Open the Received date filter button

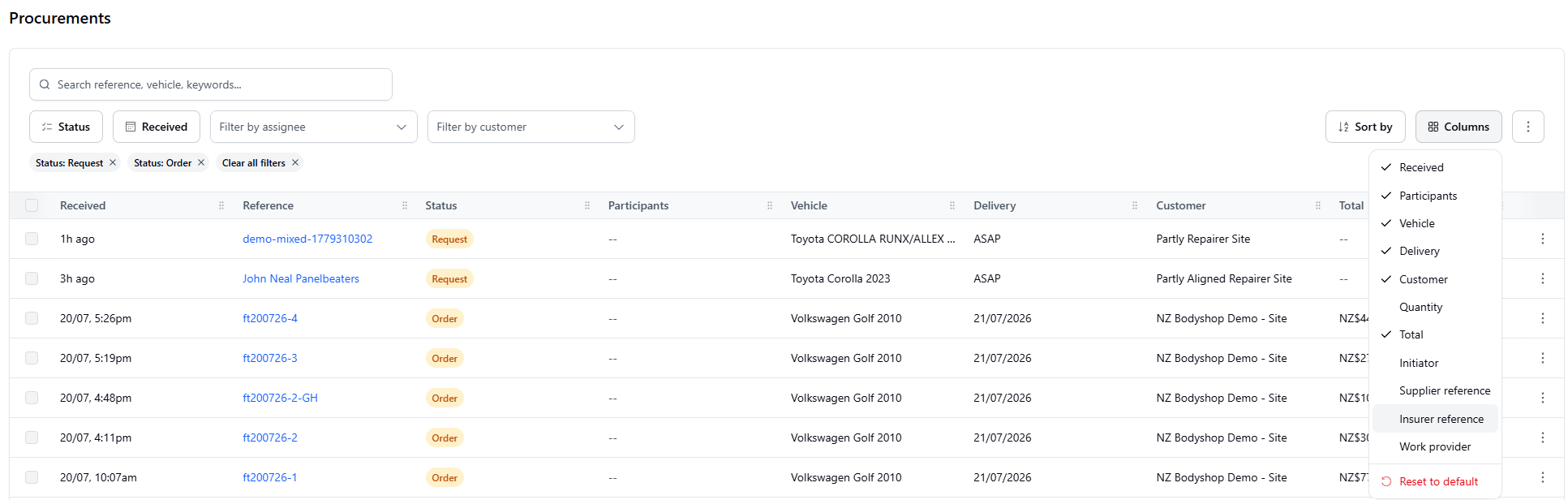click(156, 127)
